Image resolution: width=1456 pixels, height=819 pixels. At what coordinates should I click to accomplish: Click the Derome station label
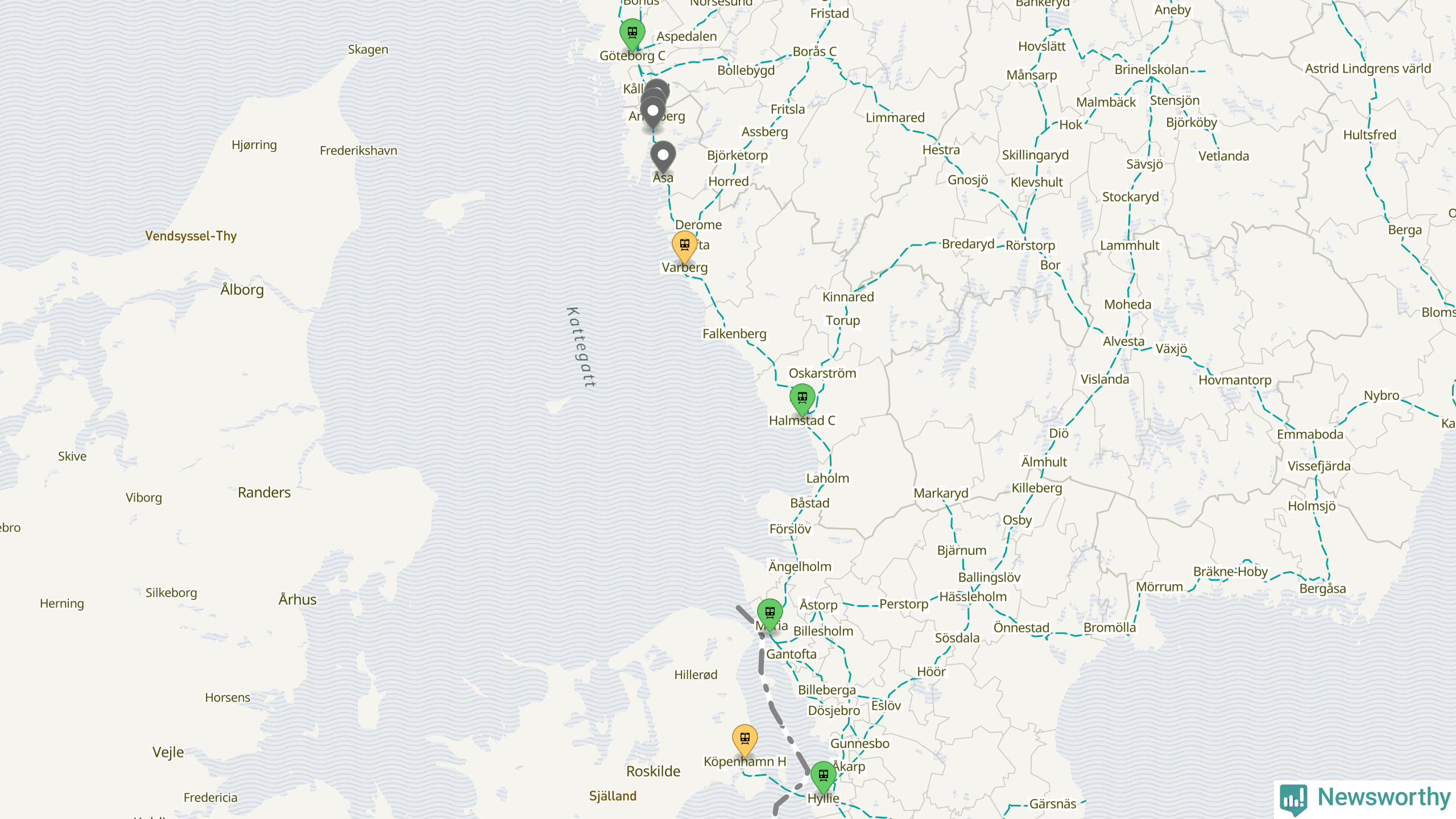[698, 225]
